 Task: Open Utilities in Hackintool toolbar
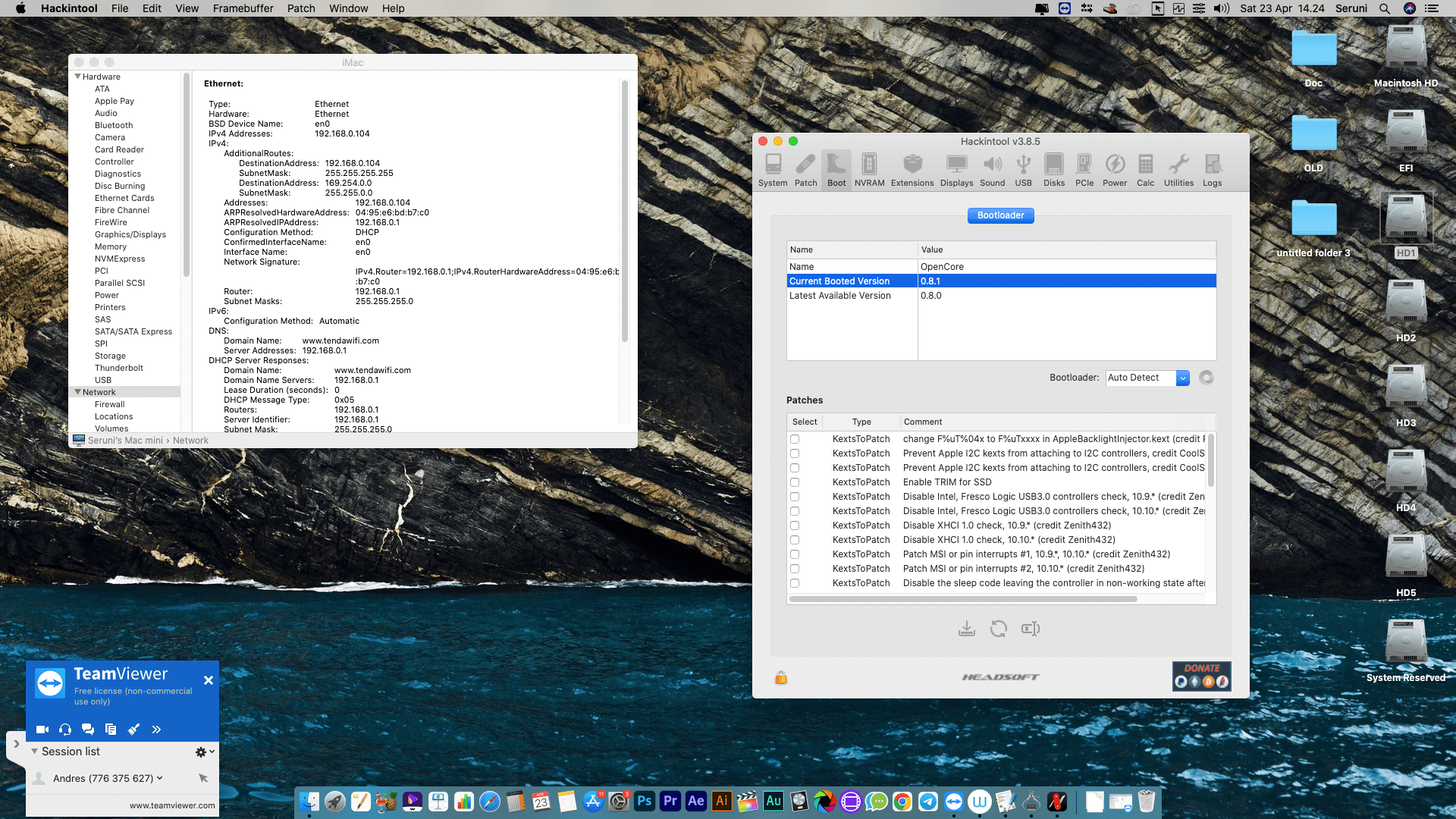tap(1178, 170)
